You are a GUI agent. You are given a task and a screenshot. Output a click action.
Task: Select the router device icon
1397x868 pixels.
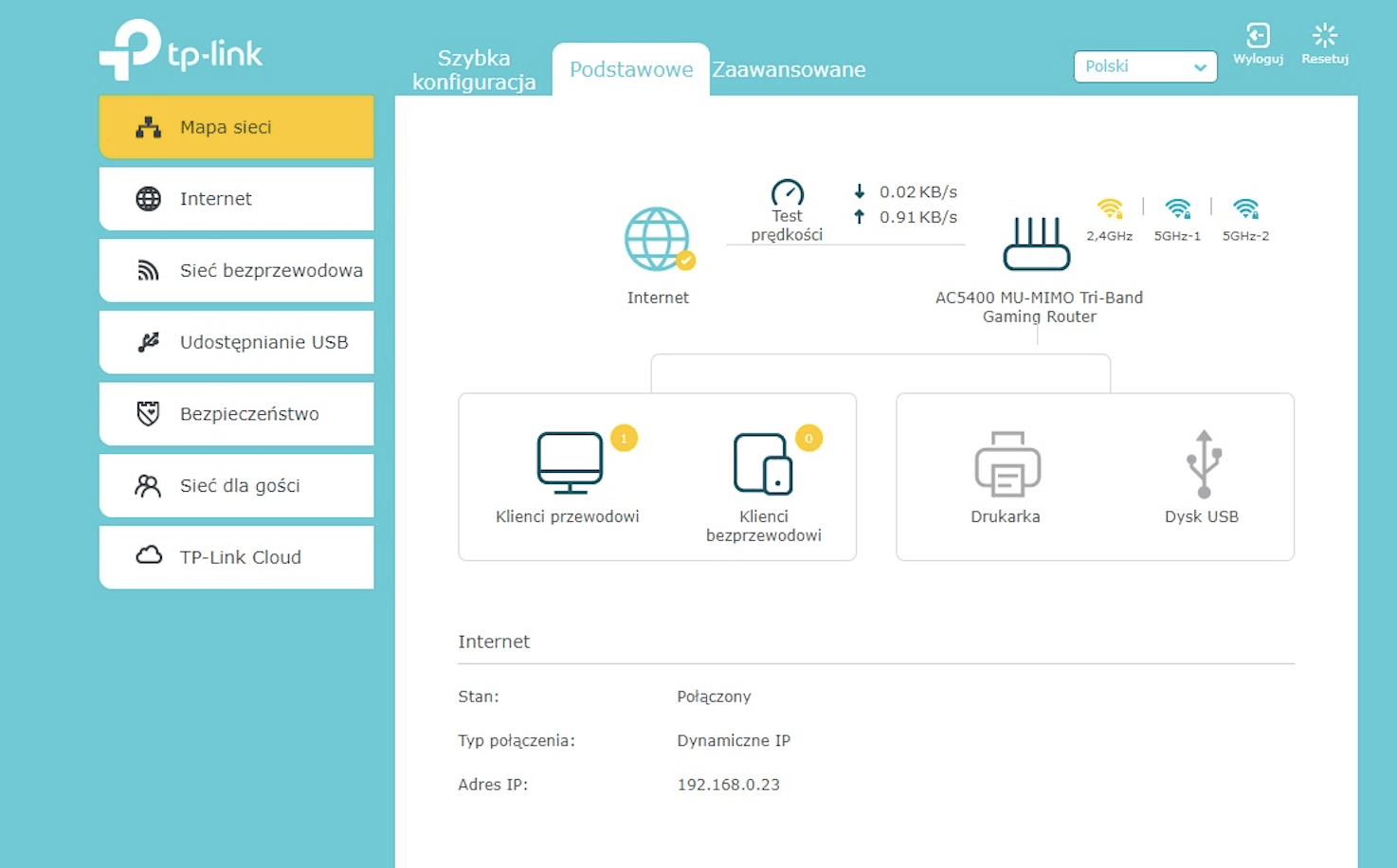click(x=1037, y=244)
